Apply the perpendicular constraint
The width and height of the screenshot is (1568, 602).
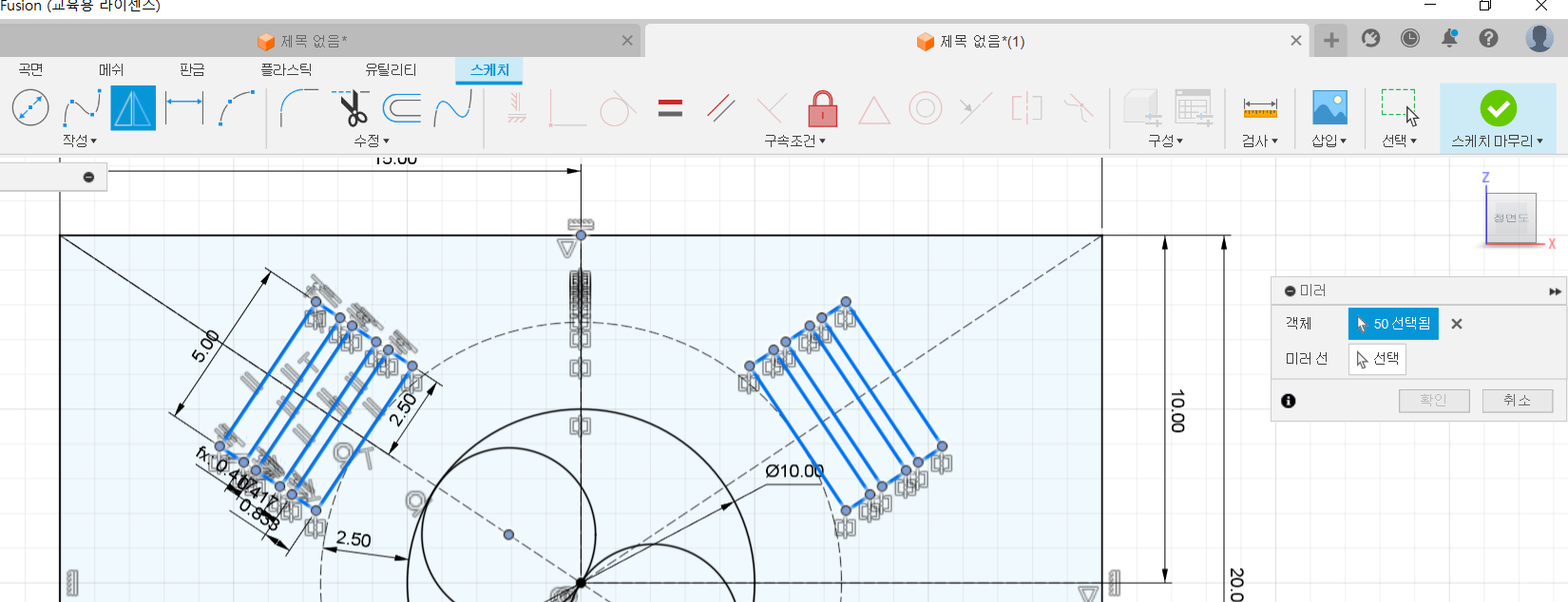567,108
